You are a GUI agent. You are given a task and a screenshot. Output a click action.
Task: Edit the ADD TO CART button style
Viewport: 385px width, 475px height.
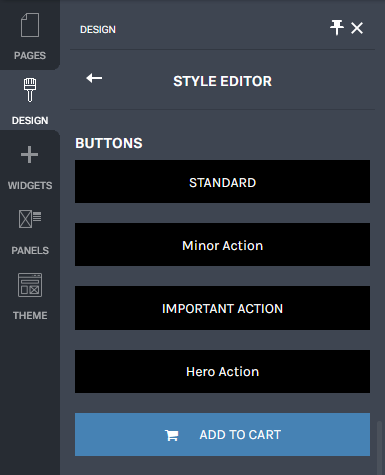point(222,434)
